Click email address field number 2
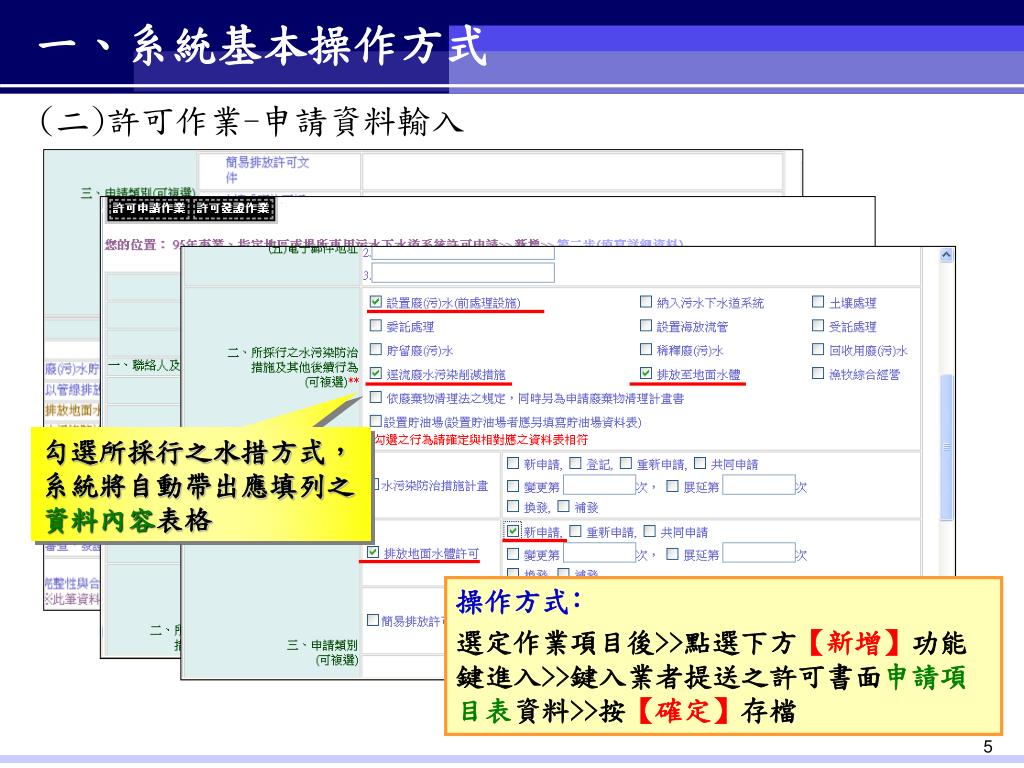 [463, 253]
